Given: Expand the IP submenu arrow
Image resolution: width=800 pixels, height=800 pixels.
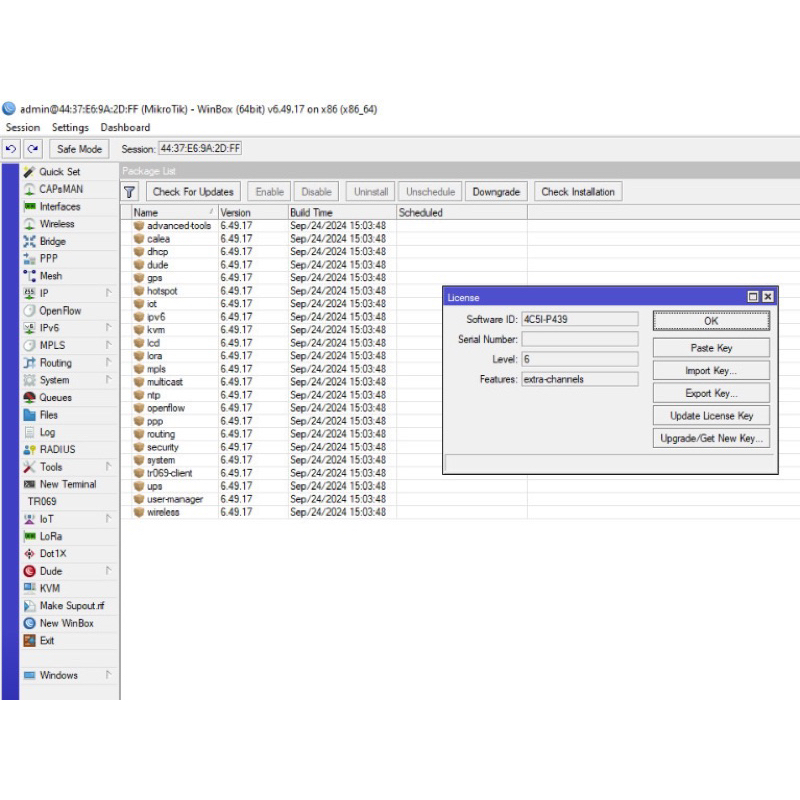Looking at the screenshot, I should click(x=108, y=293).
